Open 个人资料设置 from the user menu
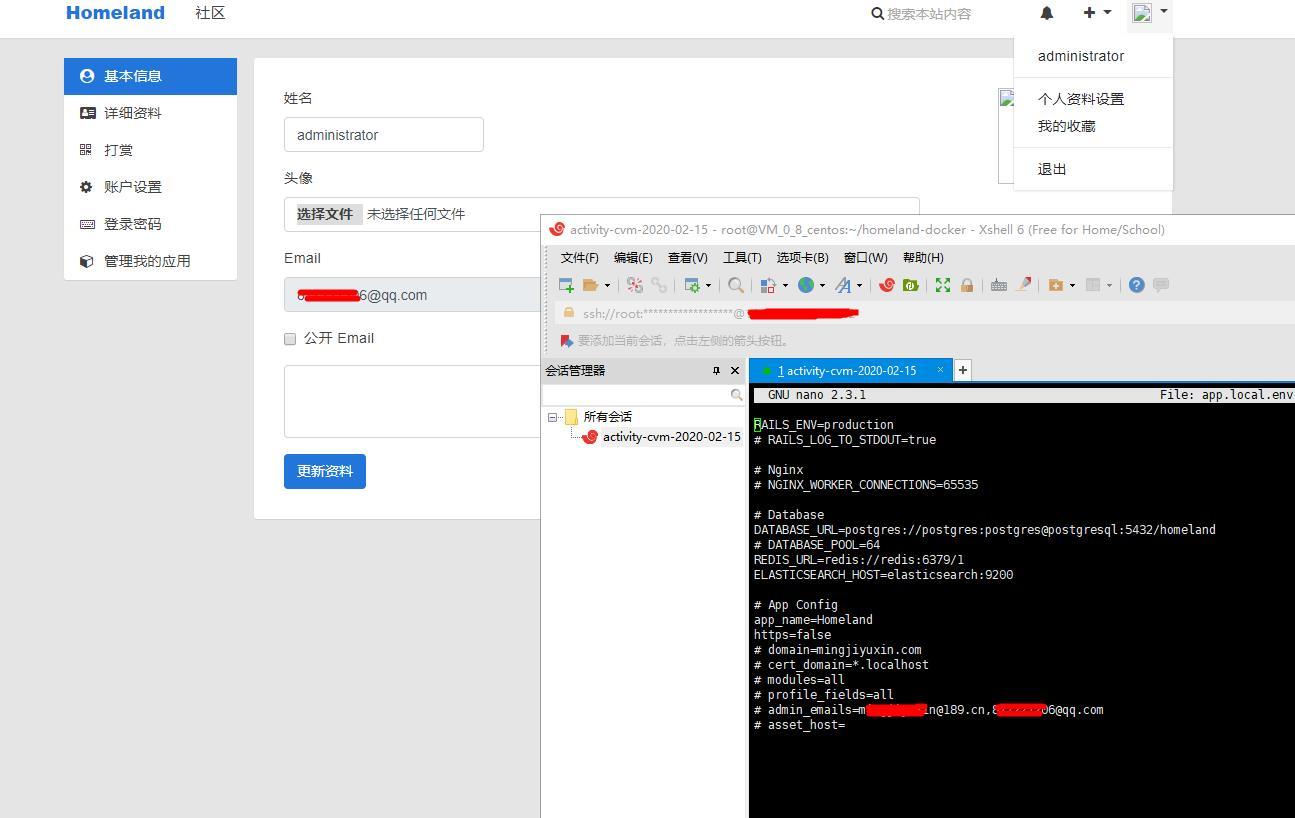This screenshot has height=818, width=1295. point(1081,99)
